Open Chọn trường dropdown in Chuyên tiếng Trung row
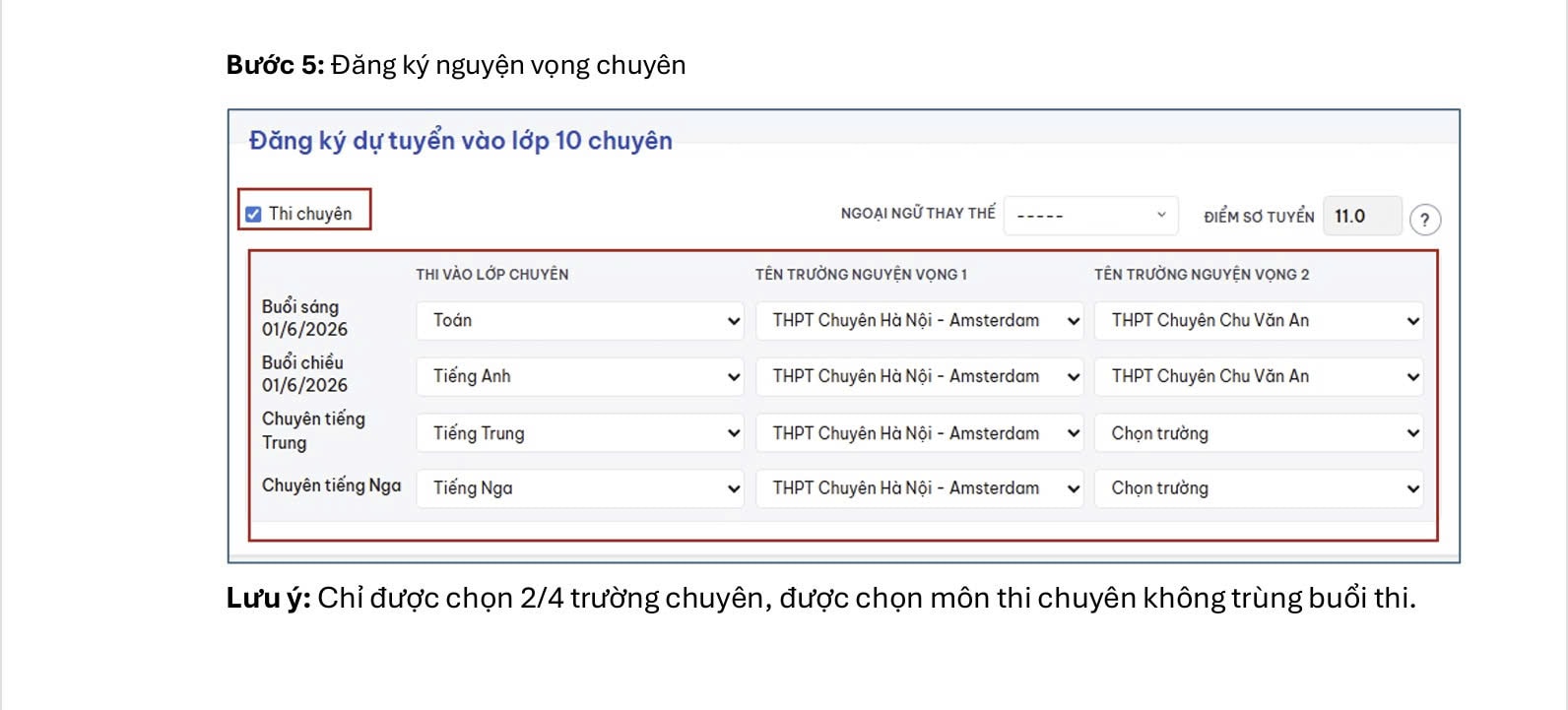1568x710 pixels. [x=1258, y=433]
